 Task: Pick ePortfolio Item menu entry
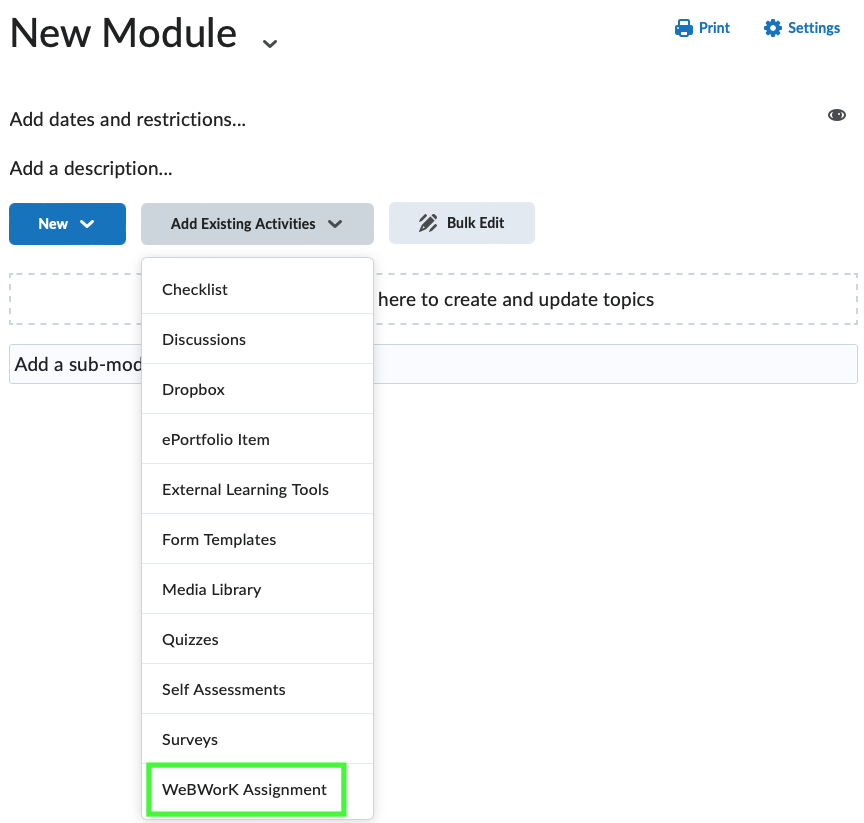pyautogui.click(x=257, y=440)
